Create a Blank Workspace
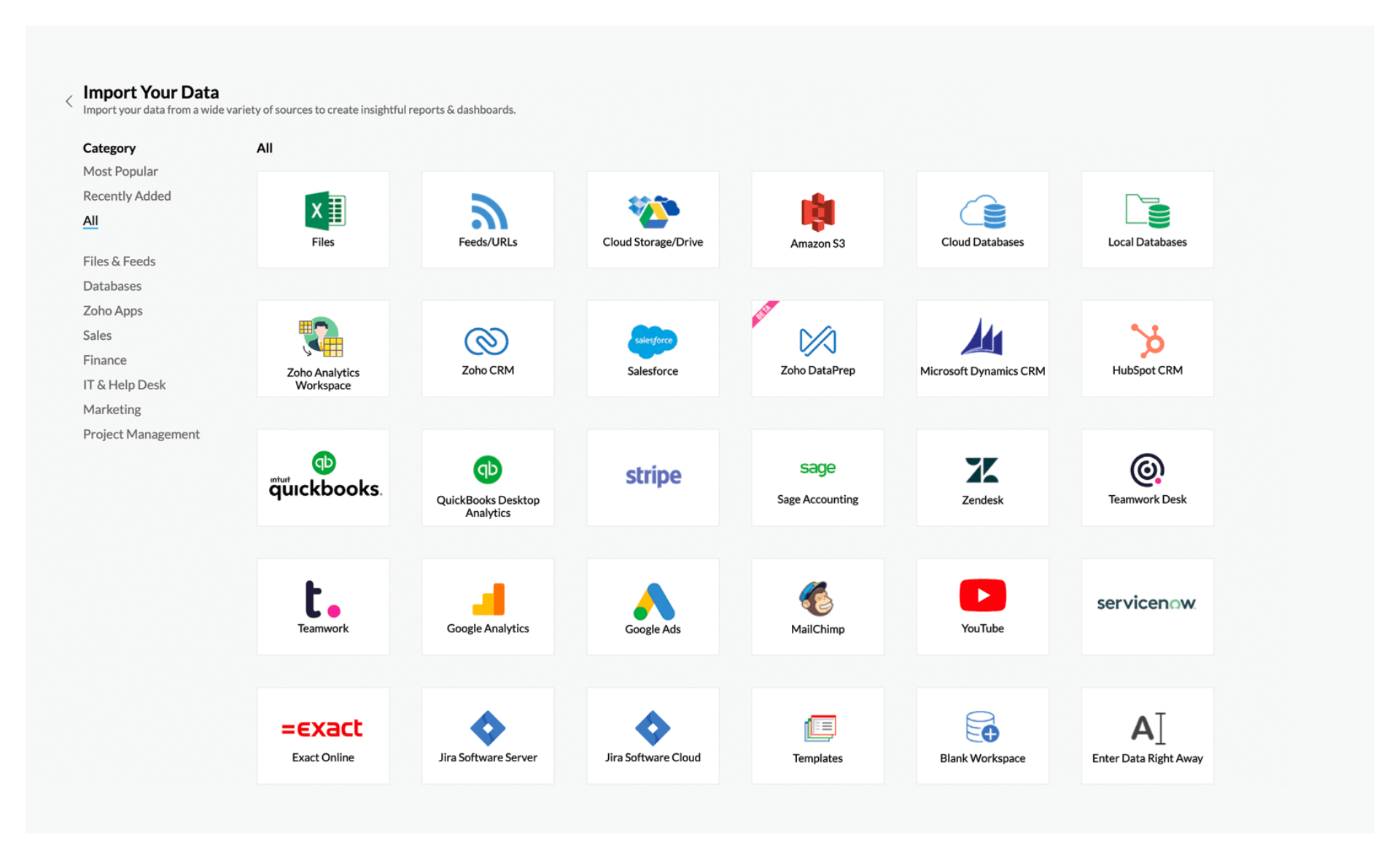Image resolution: width=1400 pixels, height=859 pixels. pos(982,736)
